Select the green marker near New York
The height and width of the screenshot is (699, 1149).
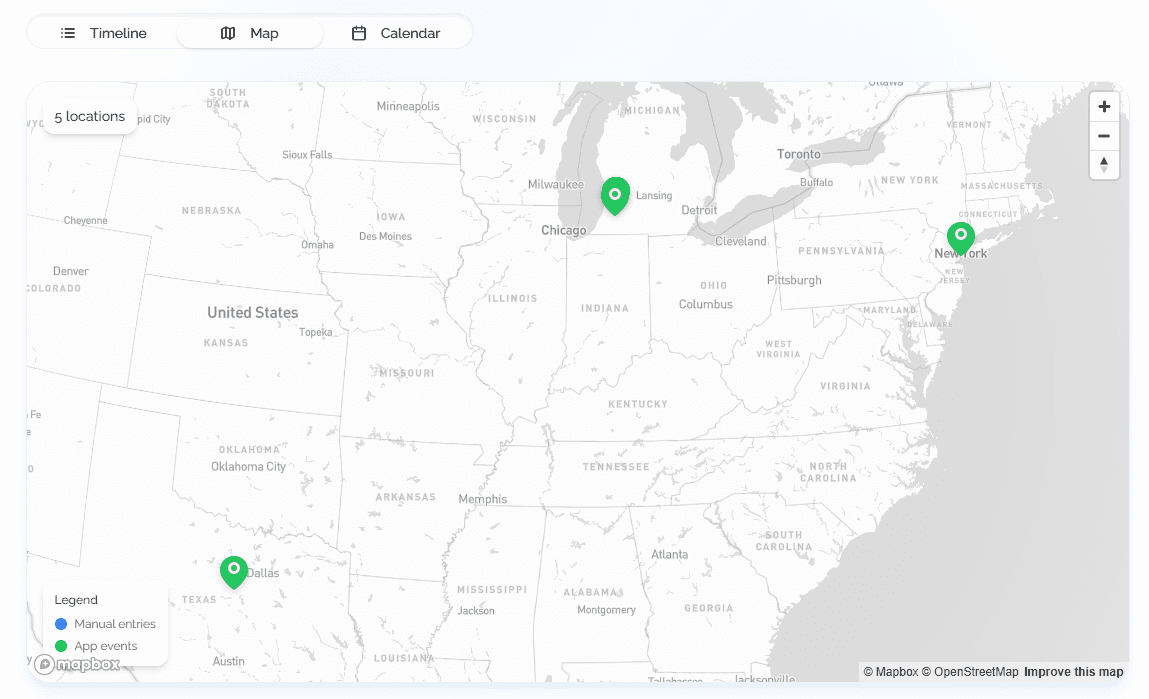click(961, 238)
